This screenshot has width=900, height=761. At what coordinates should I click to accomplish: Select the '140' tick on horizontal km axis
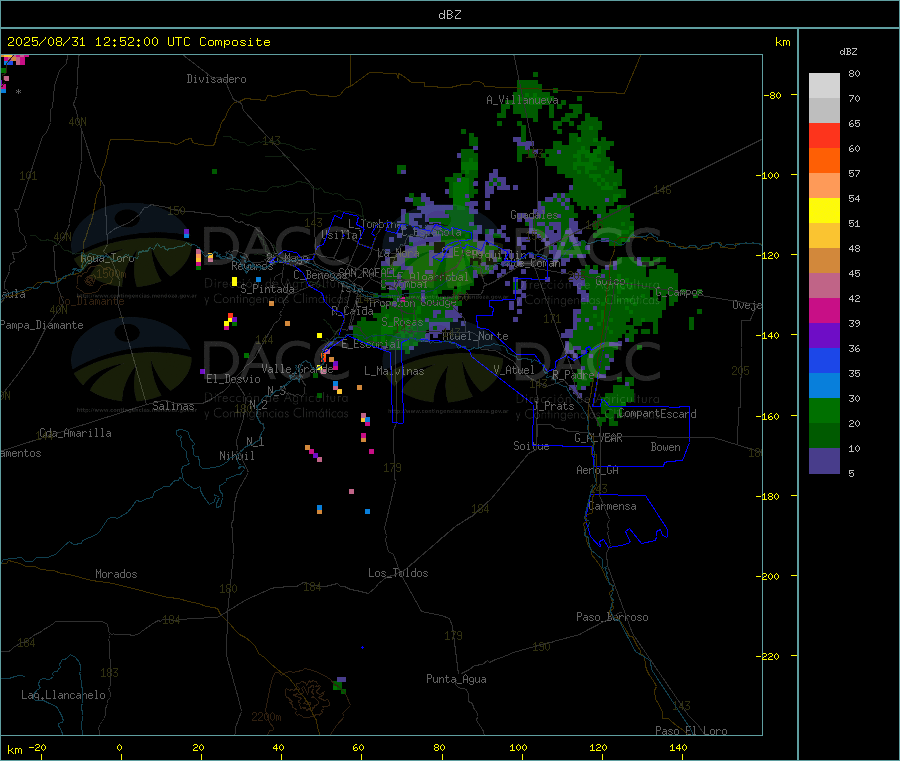click(x=678, y=747)
